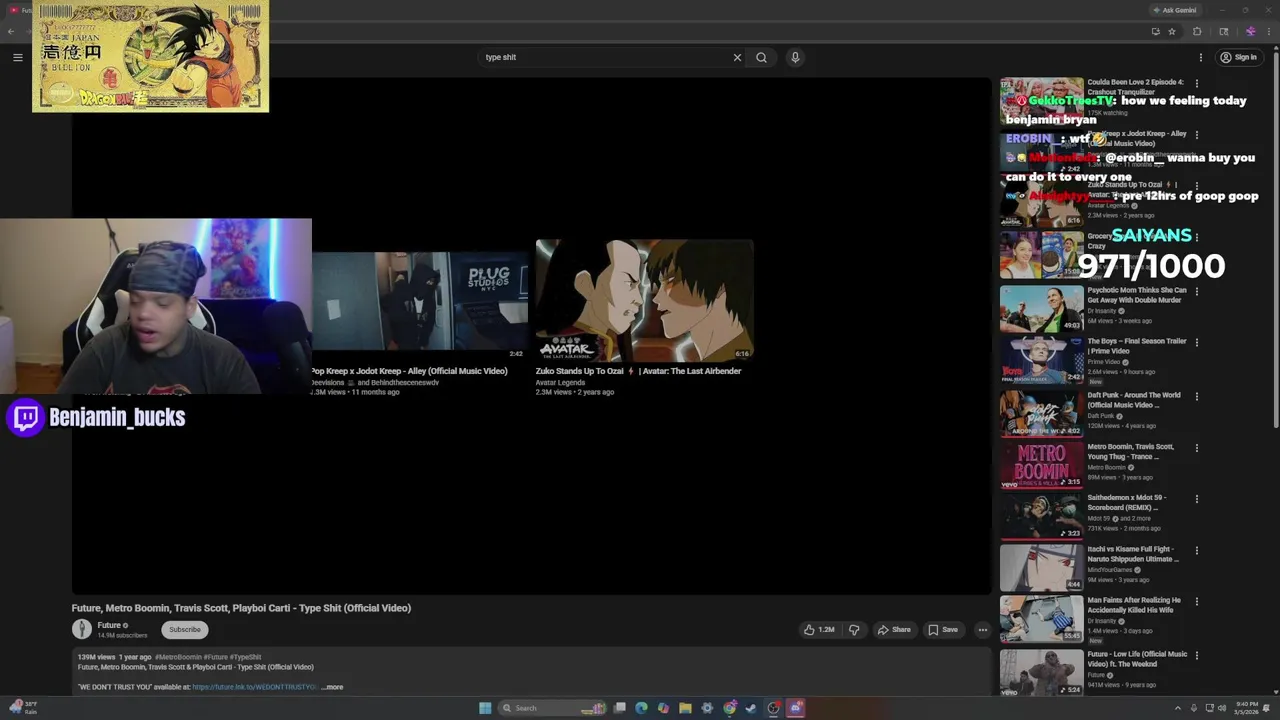Click the search magnifier button

point(761,57)
